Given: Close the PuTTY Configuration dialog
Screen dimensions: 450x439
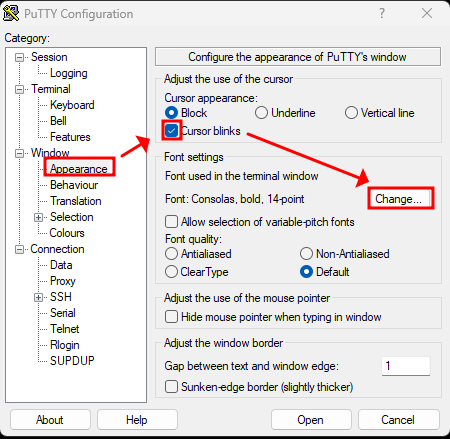Looking at the screenshot, I should click(427, 13).
